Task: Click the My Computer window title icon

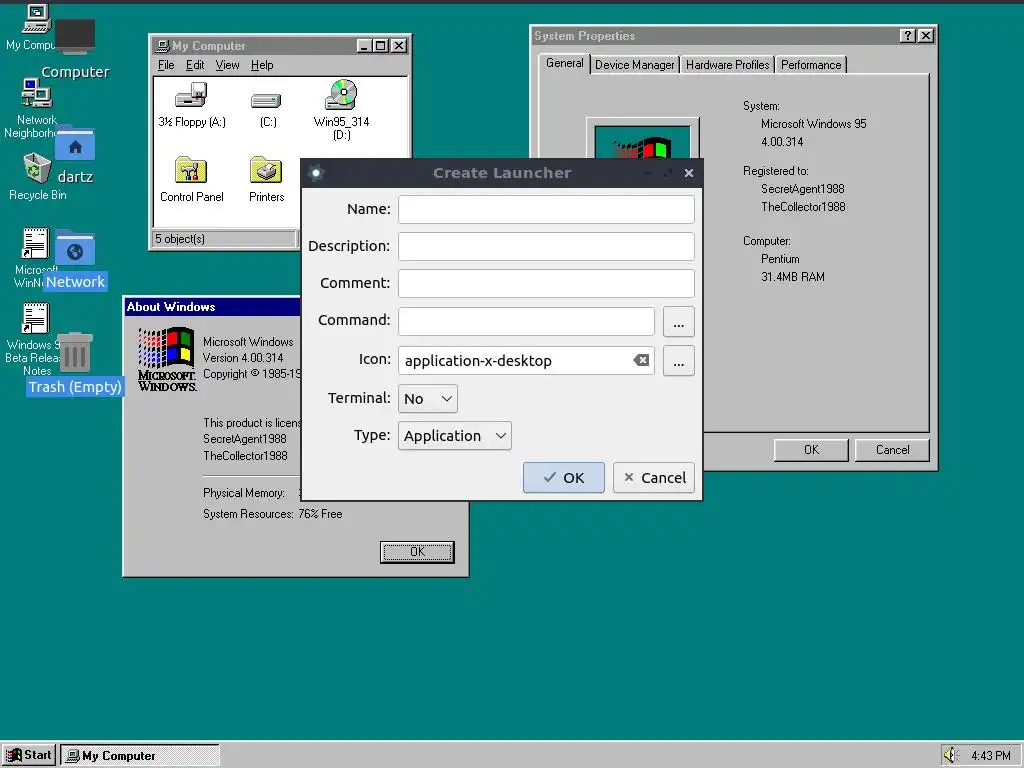Action: [163, 46]
